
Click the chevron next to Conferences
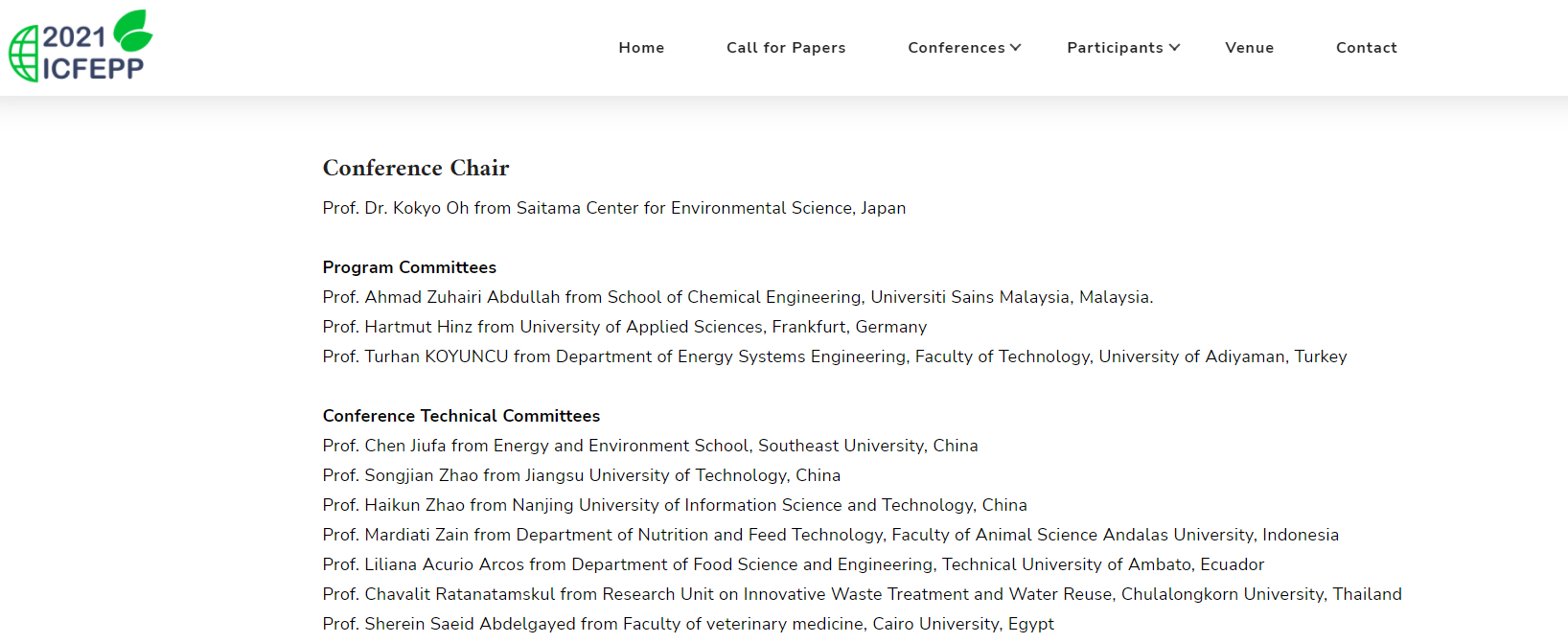[1016, 48]
